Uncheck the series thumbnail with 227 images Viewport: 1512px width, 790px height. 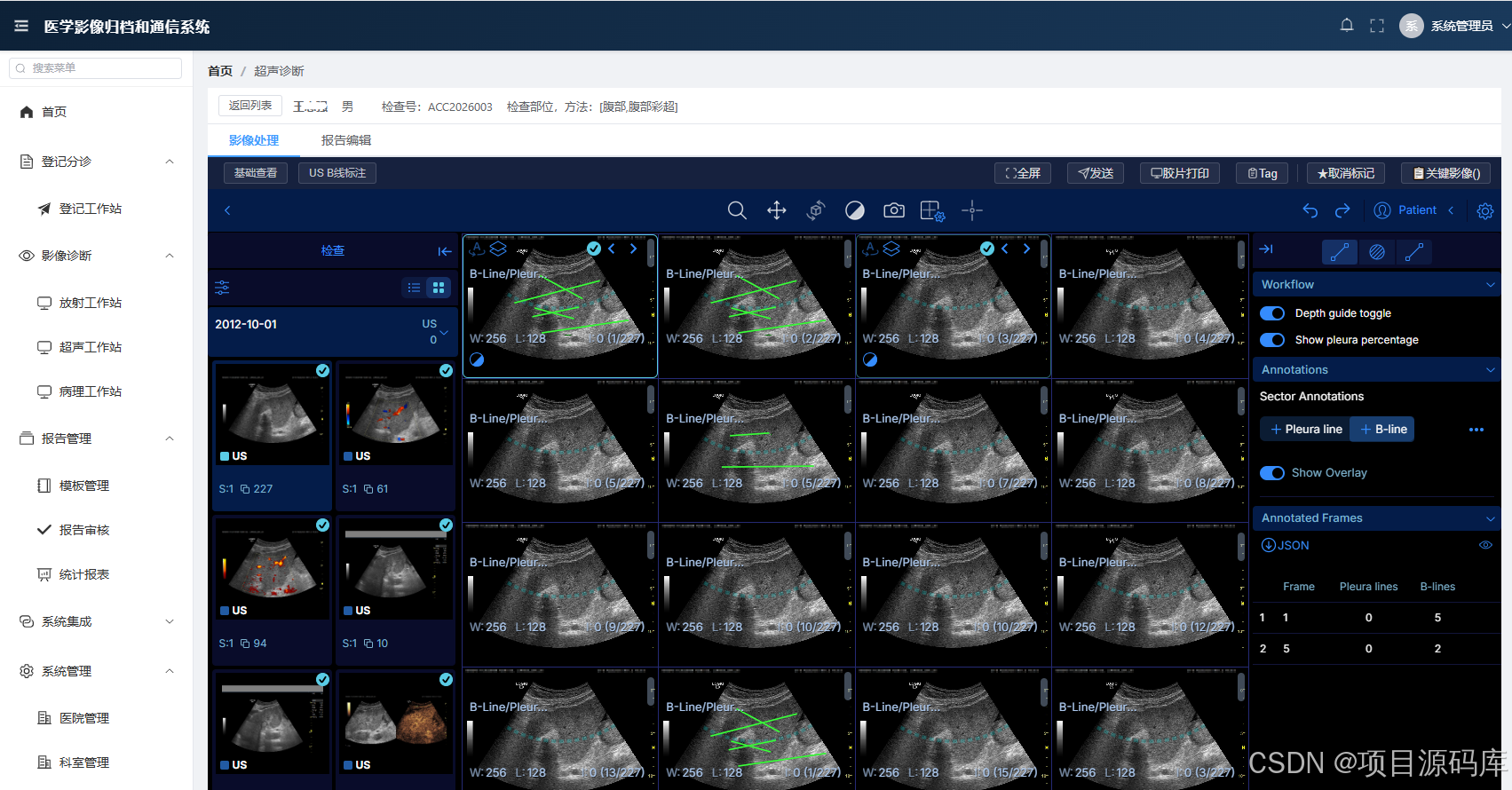322,370
